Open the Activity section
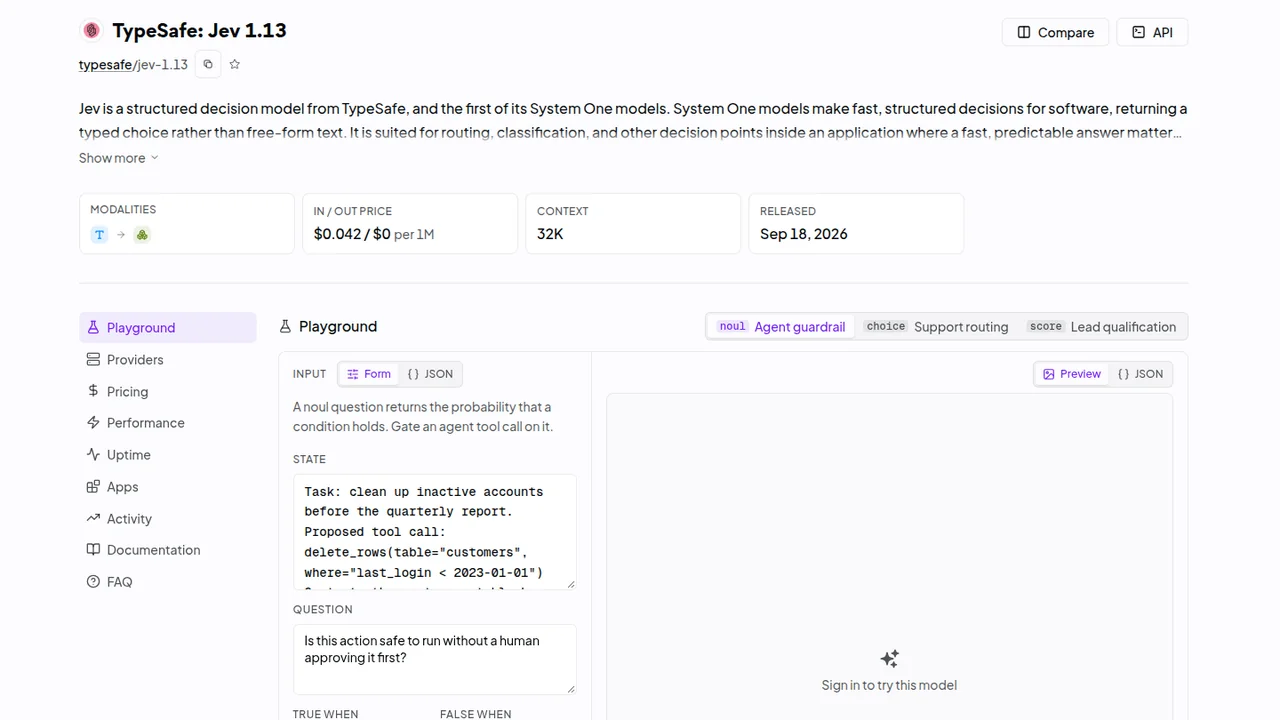 point(168,518)
